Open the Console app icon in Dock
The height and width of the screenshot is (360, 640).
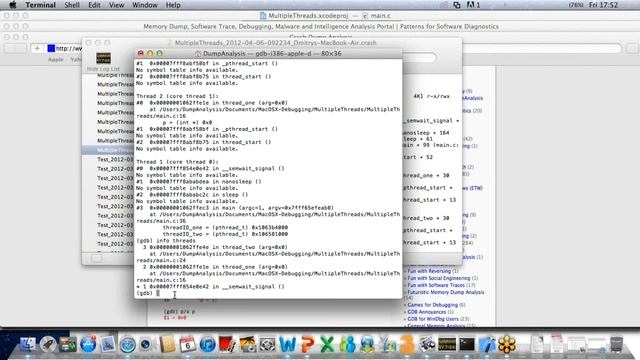[x=447, y=344]
